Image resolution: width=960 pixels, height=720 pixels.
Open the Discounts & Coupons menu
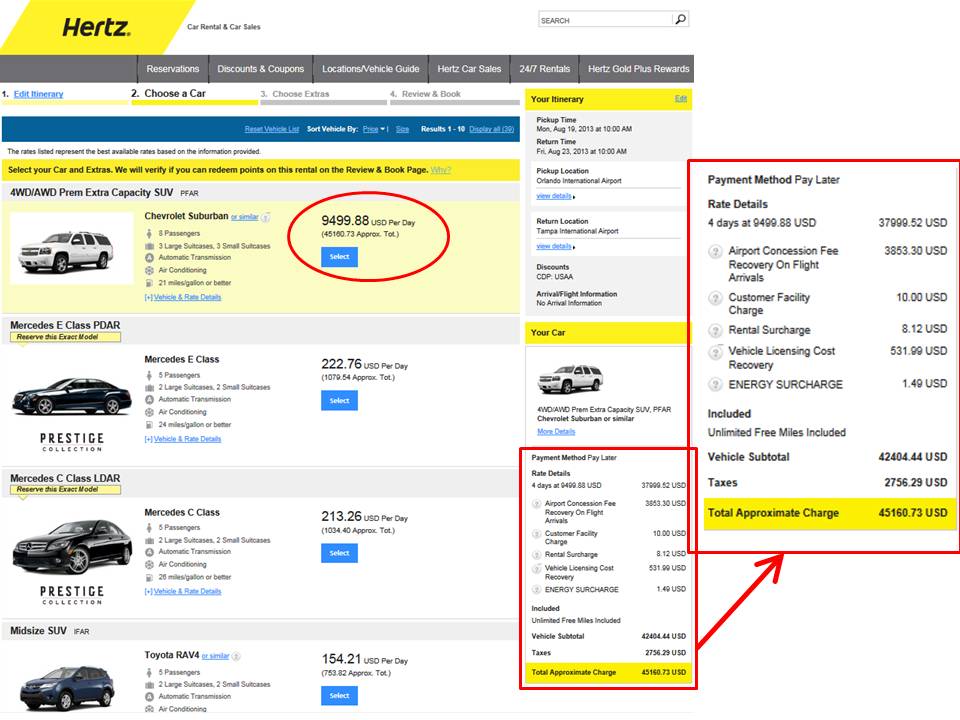point(261,69)
